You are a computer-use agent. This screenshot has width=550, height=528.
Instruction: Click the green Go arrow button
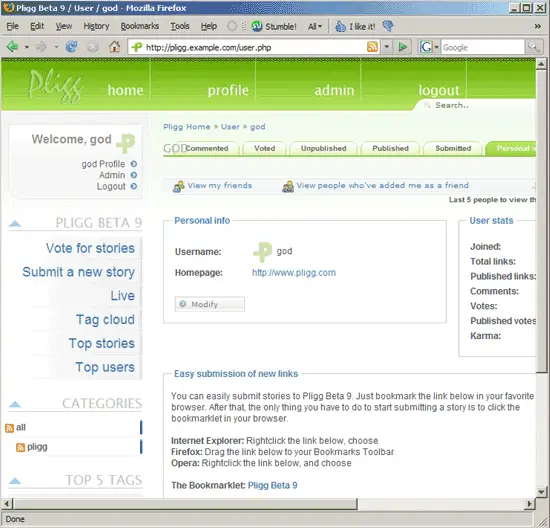coord(403,47)
